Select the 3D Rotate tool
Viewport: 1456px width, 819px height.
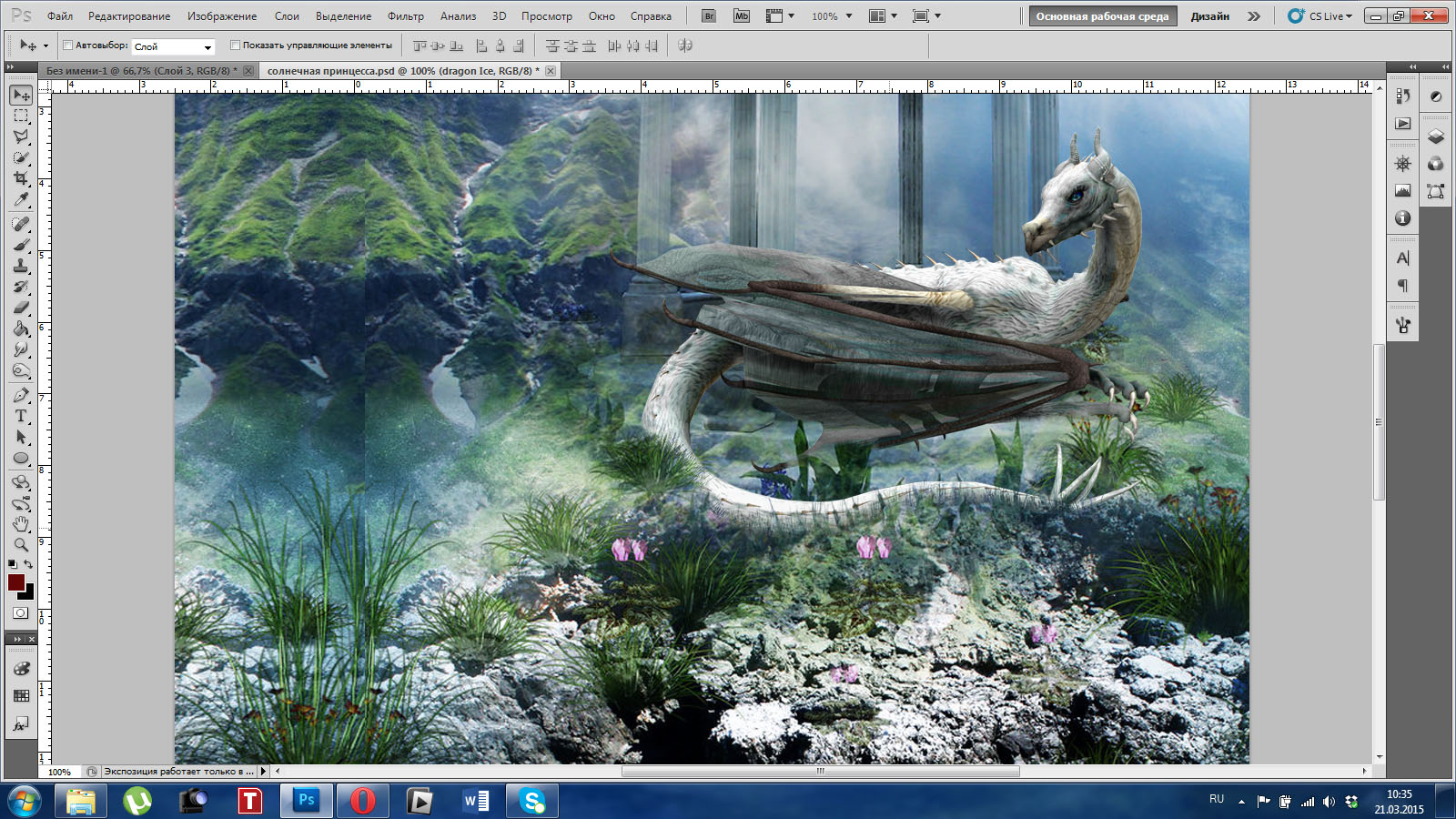(x=21, y=482)
